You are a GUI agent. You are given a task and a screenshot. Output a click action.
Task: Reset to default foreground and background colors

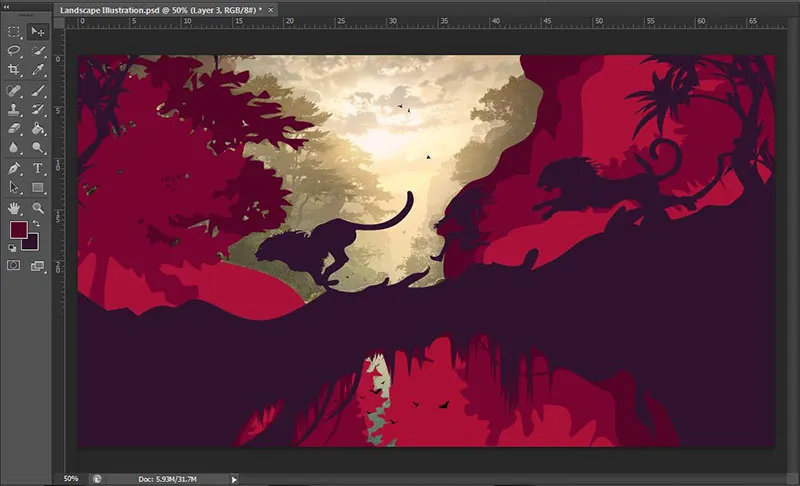13,247
